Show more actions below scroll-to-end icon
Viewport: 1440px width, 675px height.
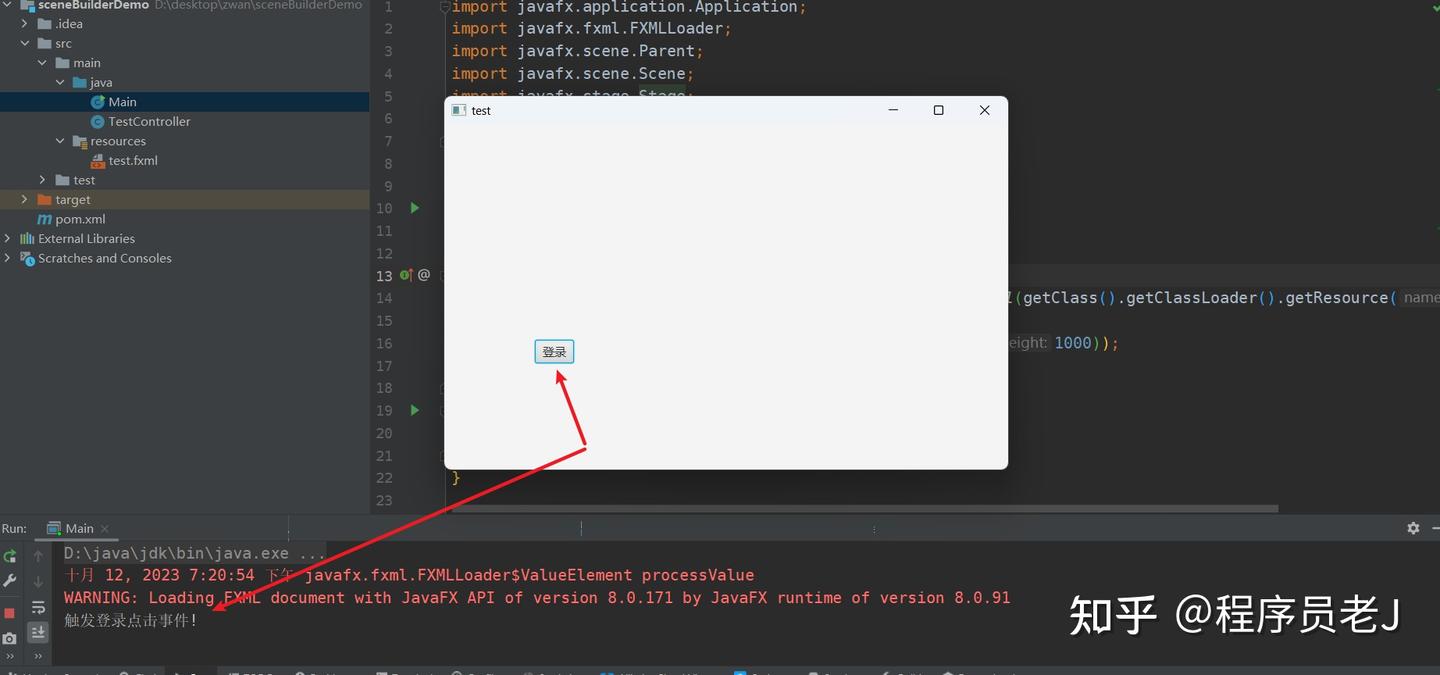point(38,657)
